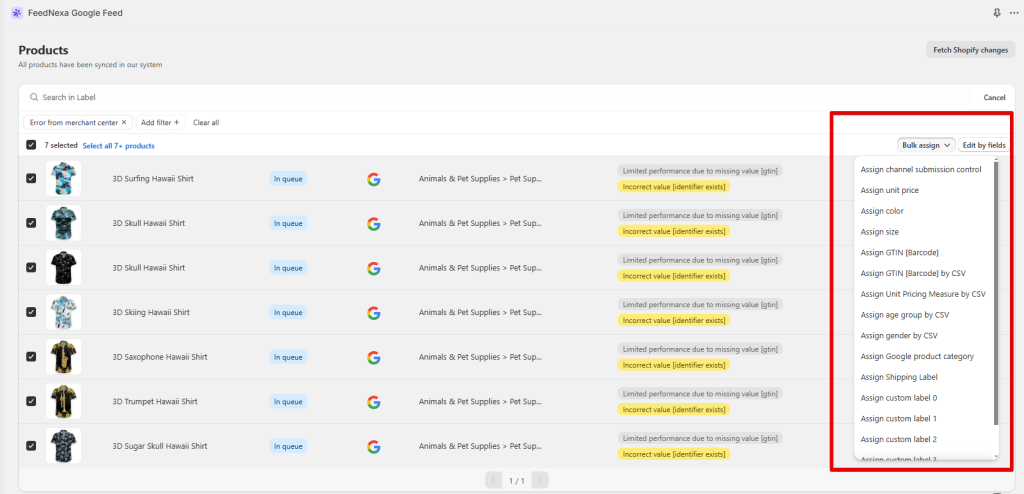Viewport: 1024px width, 494px height.
Task: Click the dropdown list scrollbar
Action: click(996, 293)
